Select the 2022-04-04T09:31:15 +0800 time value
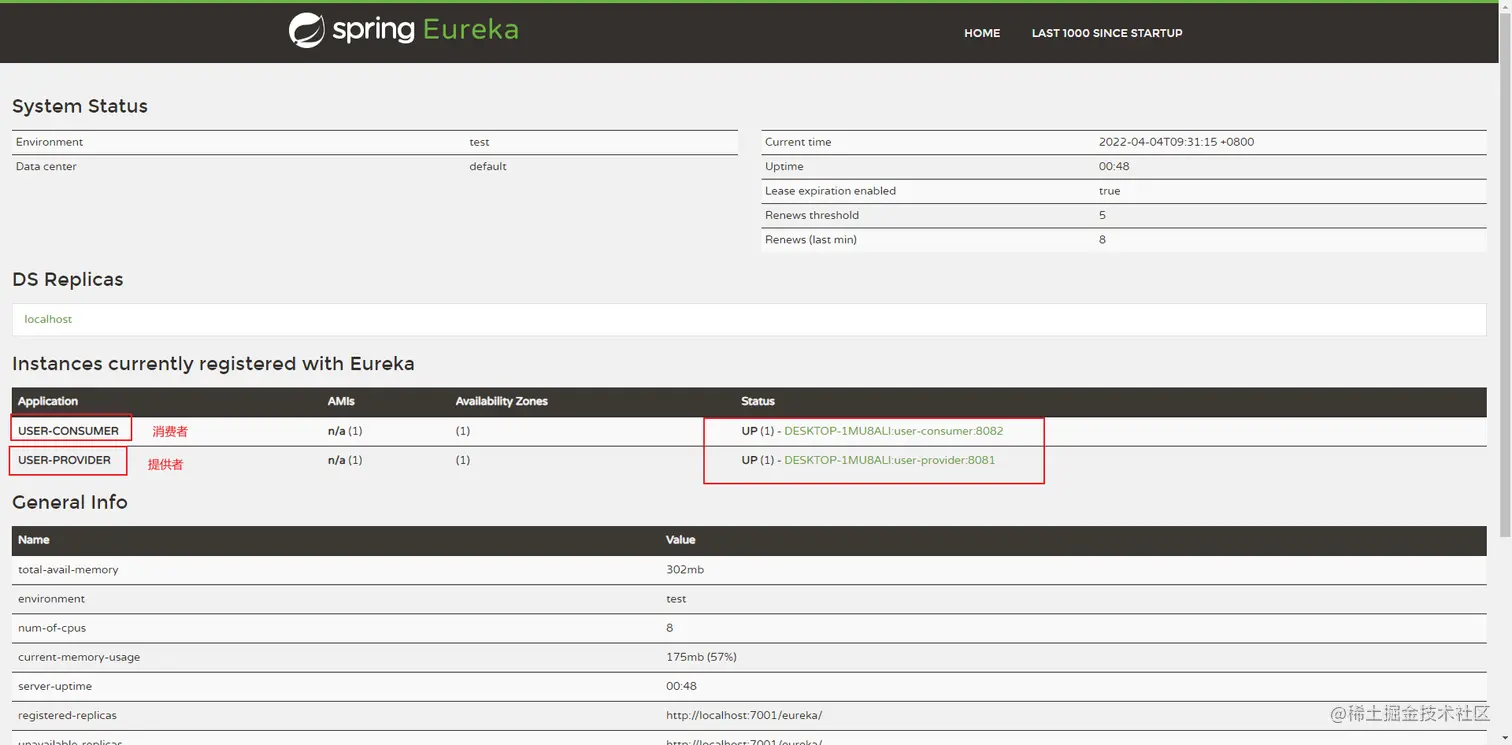Screen dimensions: 1512x745 [1176, 142]
